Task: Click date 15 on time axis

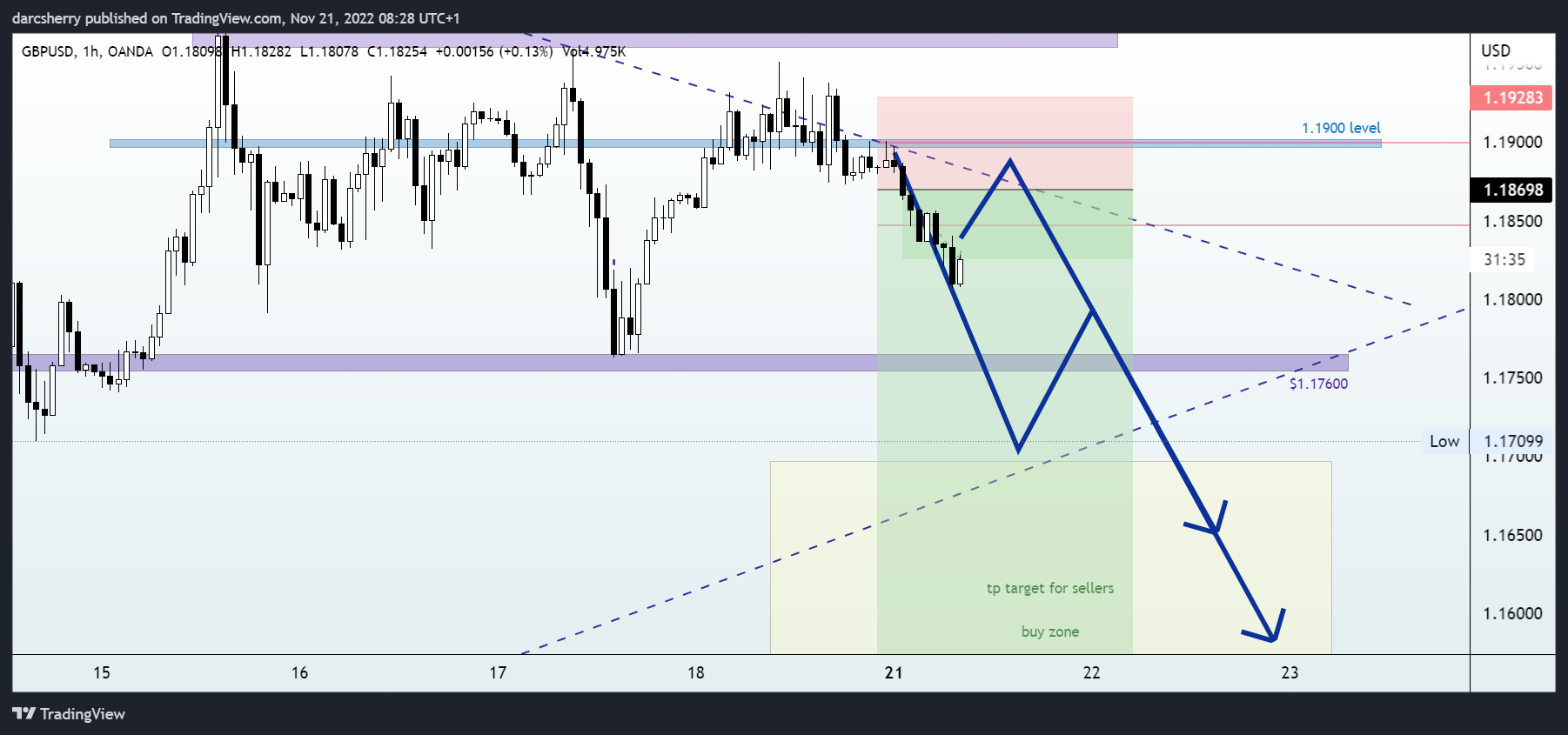Action: click(x=102, y=672)
